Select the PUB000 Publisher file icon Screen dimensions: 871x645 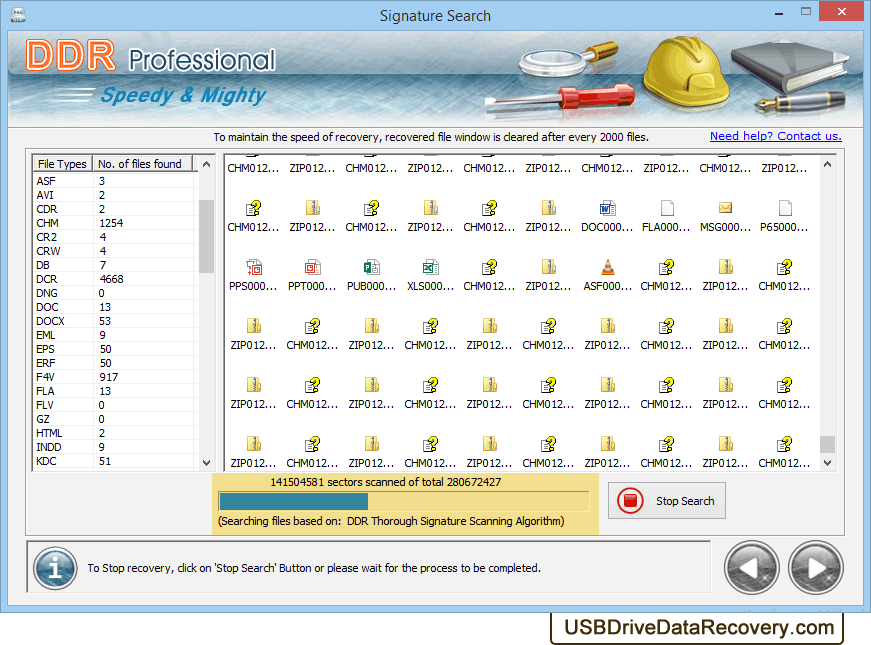point(372,267)
